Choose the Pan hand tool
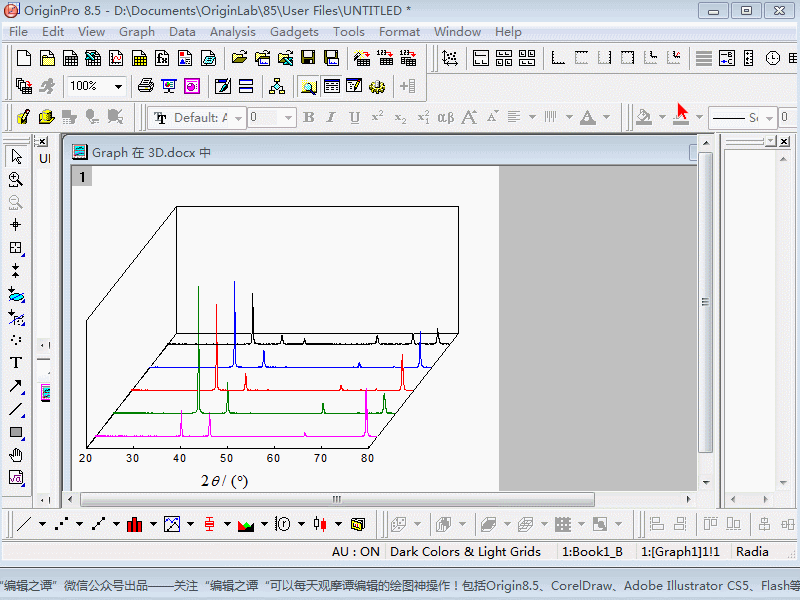Screen dimensions: 800x600 click(x=16, y=455)
